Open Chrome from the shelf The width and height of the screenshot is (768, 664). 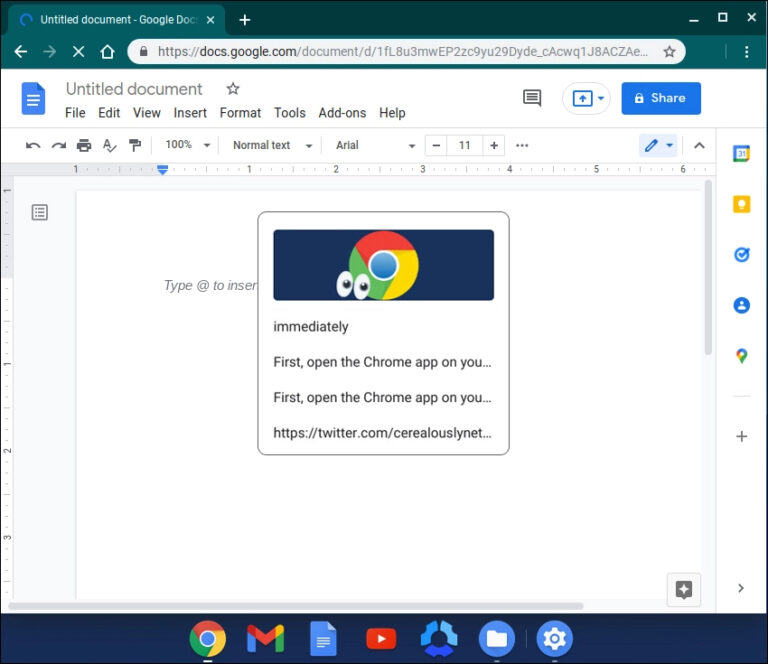tap(208, 639)
